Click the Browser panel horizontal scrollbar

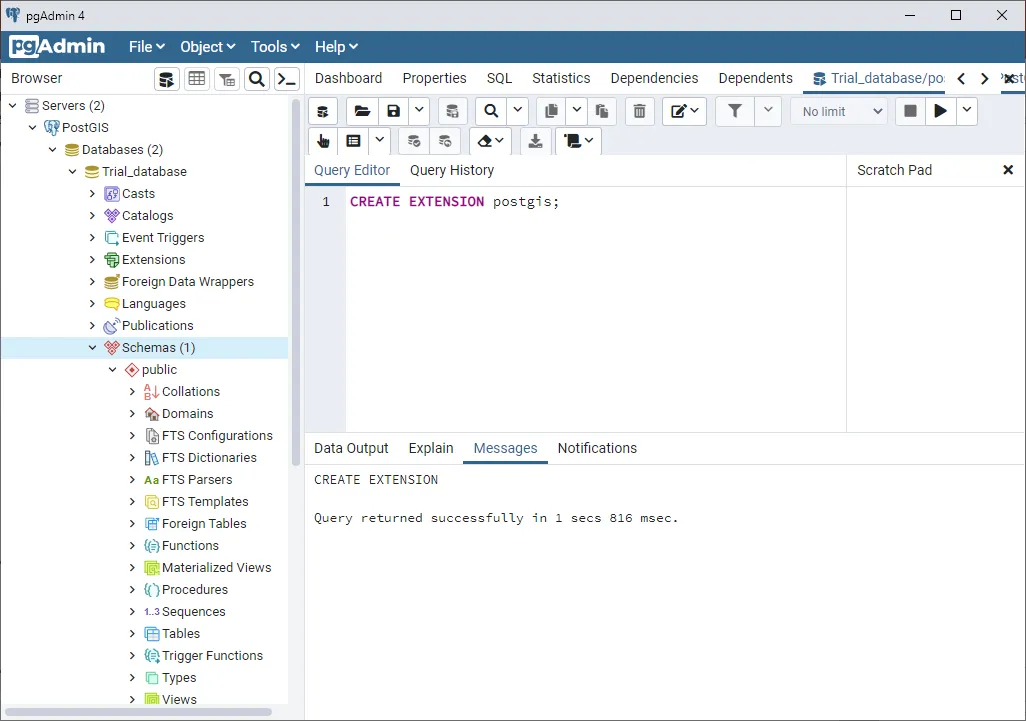138,712
